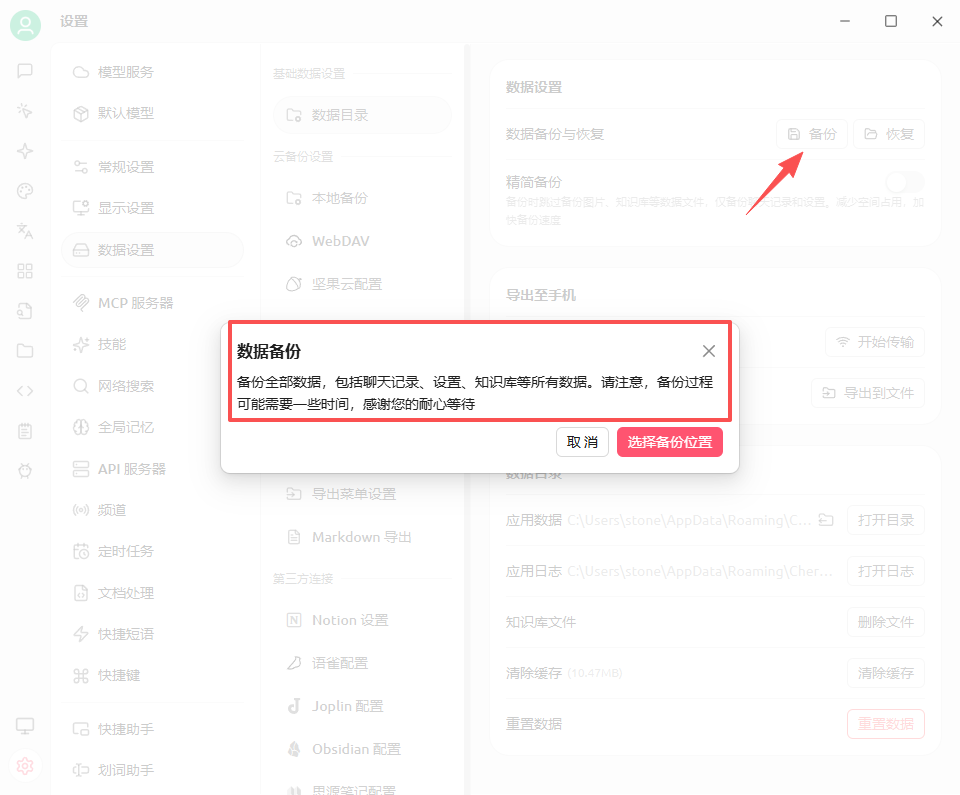Select 数据设置 in settings menu
The image size is (960, 795).
pyautogui.click(x=153, y=250)
